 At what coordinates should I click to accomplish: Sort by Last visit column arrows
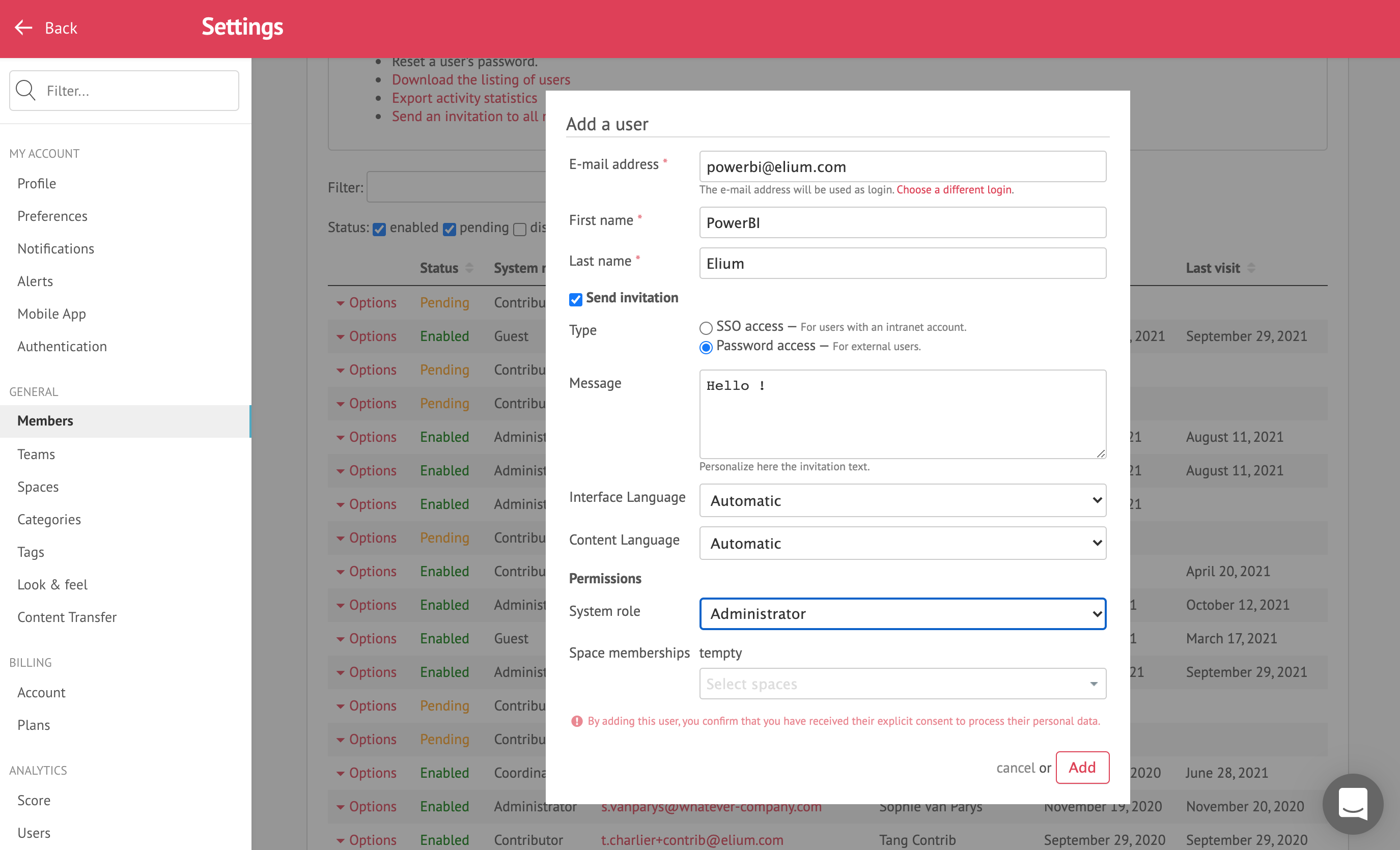tap(1251, 268)
